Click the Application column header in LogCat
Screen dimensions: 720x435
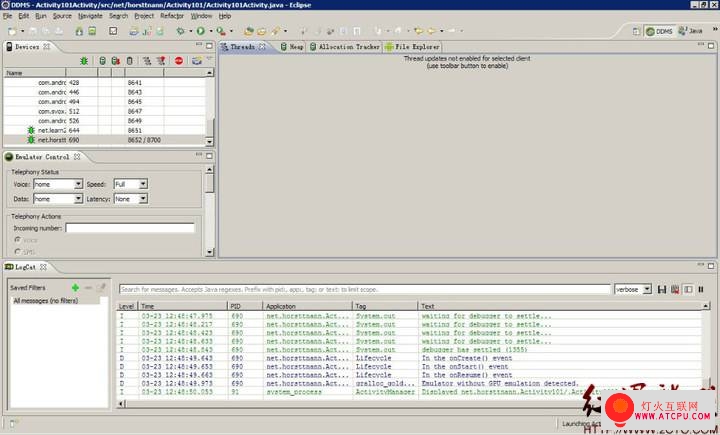coord(307,306)
